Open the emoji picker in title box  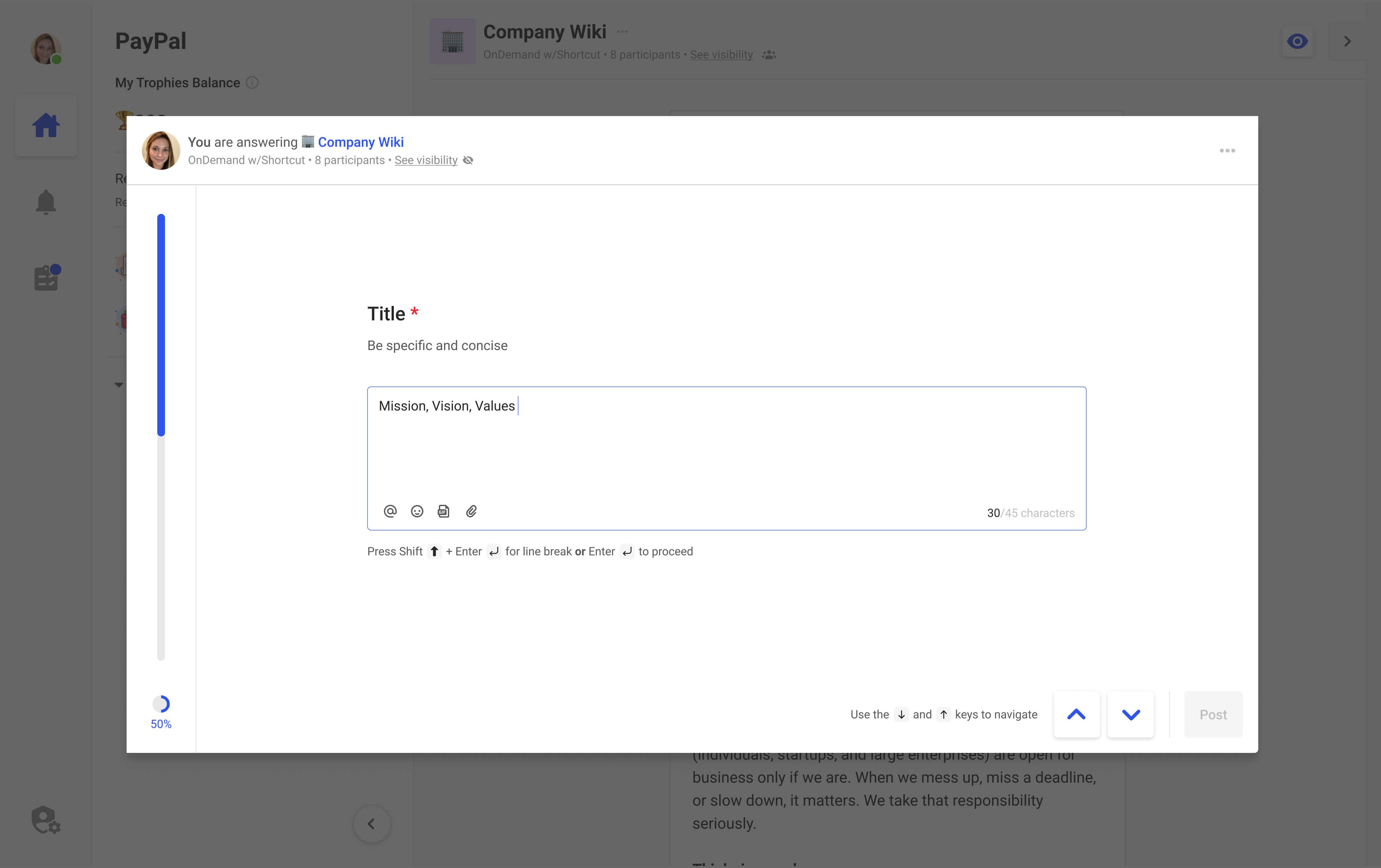coord(417,511)
